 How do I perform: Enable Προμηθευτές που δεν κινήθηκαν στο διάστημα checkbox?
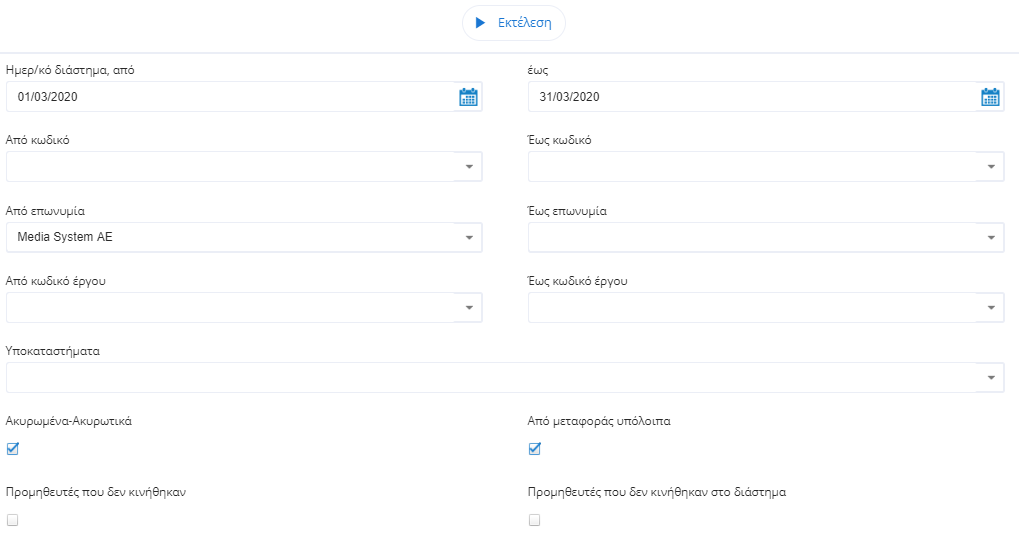[535, 520]
